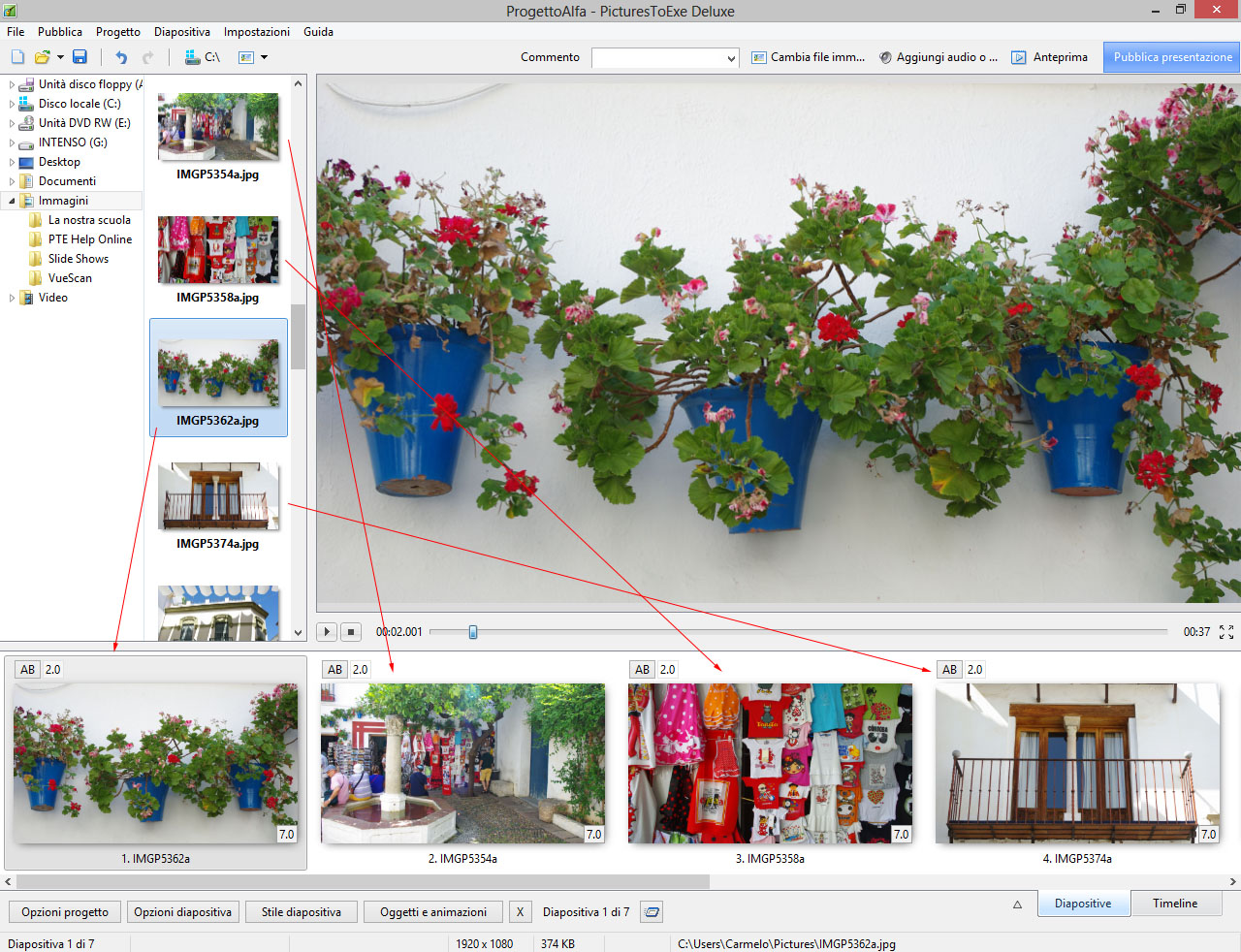
Task: Expand the Video folder in tree
Action: (x=12, y=298)
